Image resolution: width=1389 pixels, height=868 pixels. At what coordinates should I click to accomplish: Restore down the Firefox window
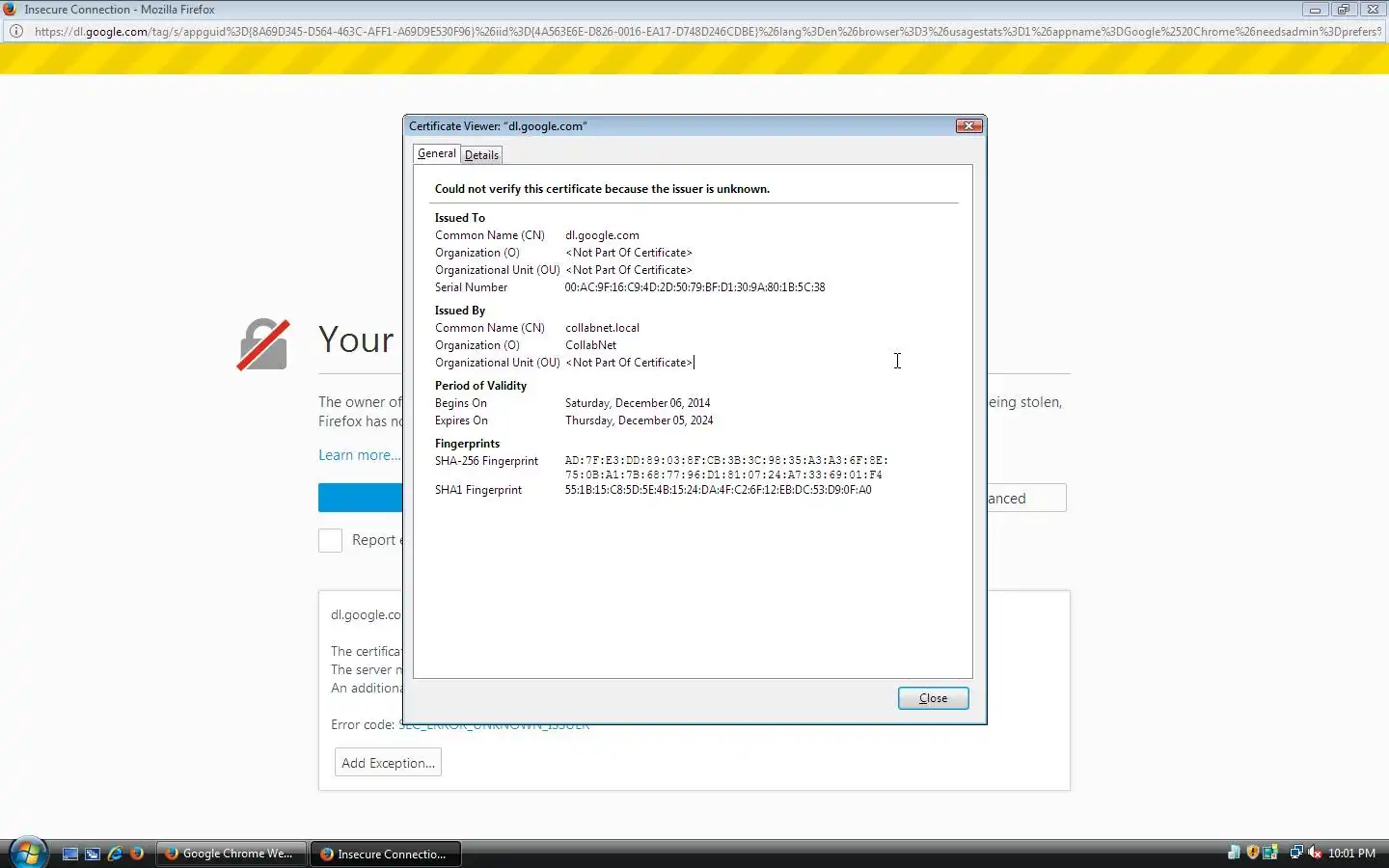point(1344,9)
